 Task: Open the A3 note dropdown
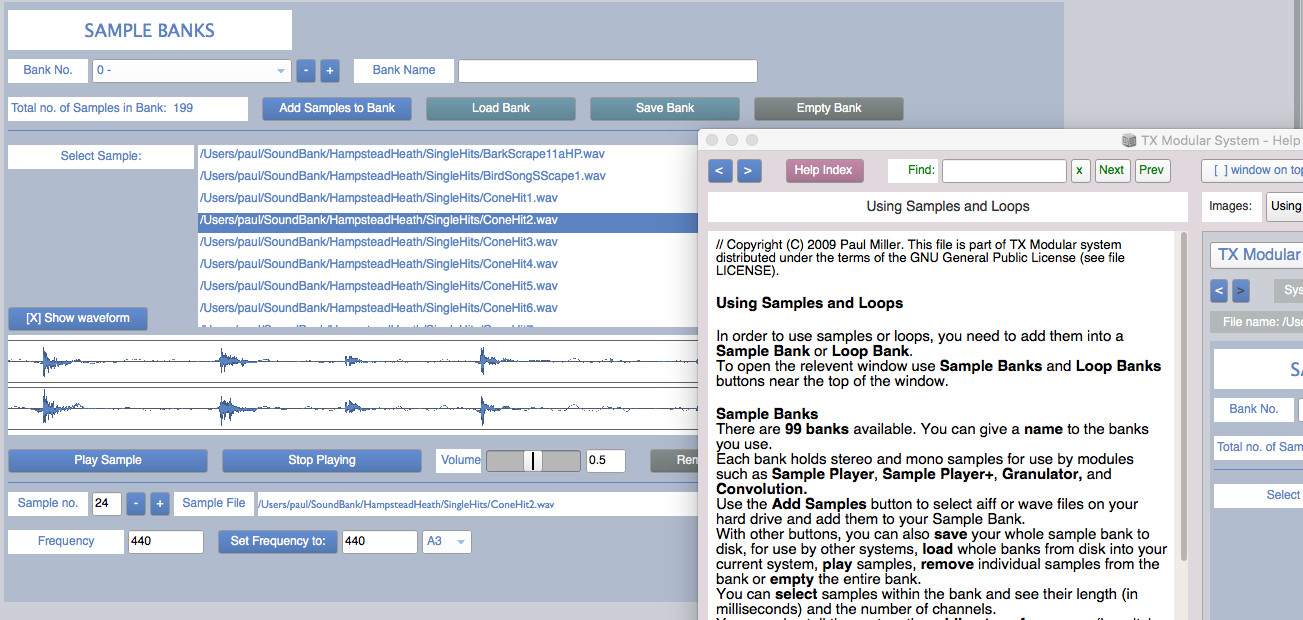pyautogui.click(x=446, y=542)
